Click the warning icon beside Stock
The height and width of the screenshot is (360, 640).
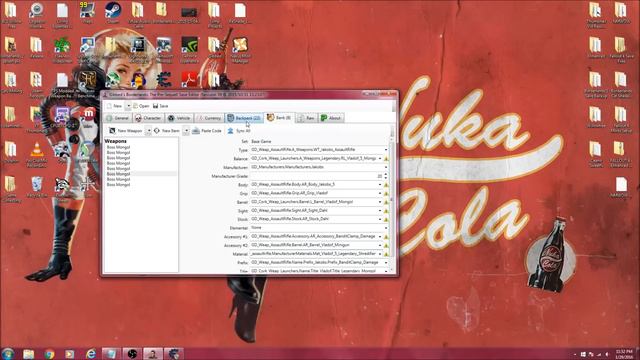386,219
